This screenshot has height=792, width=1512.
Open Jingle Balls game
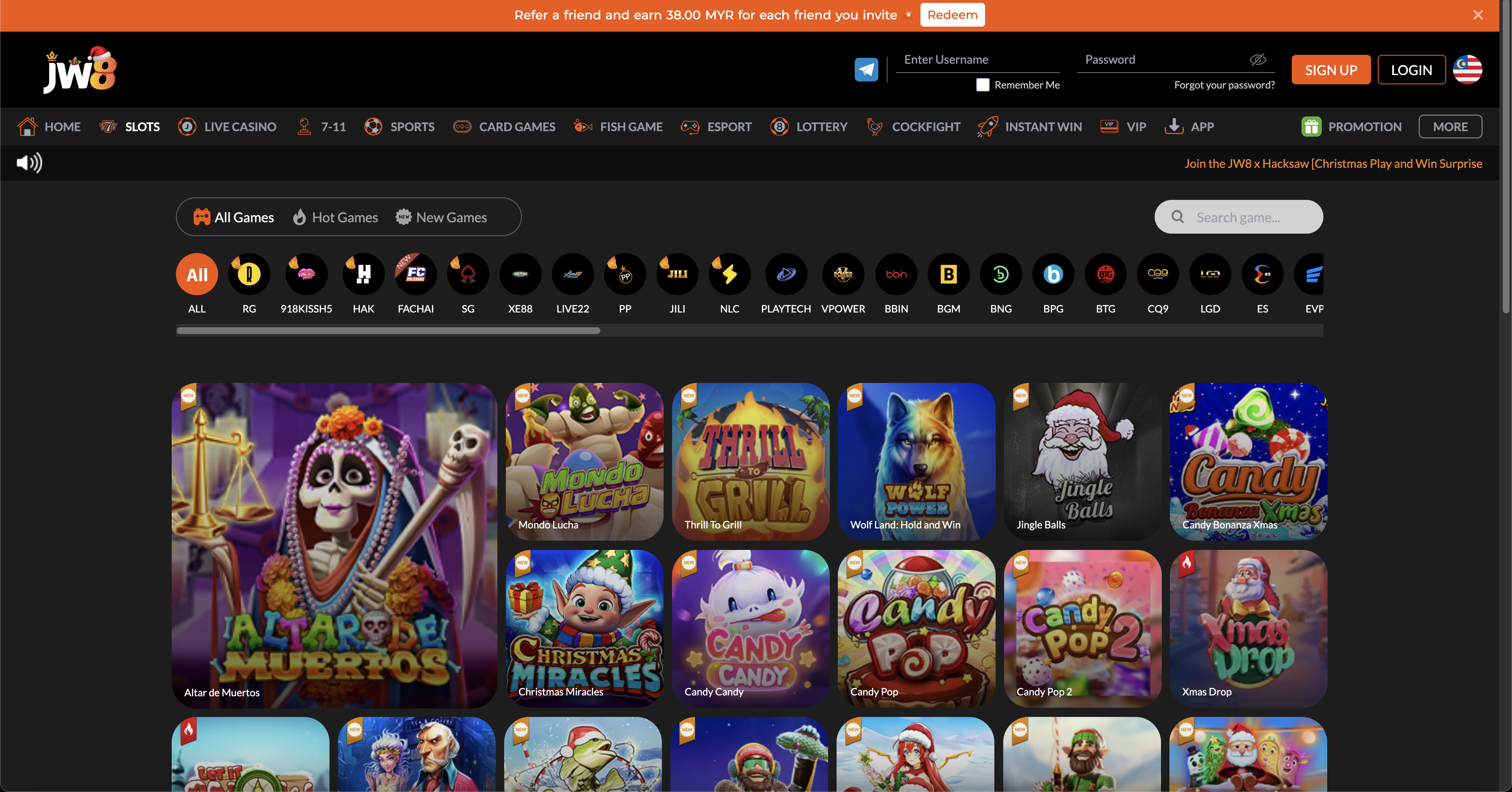coord(1083,461)
